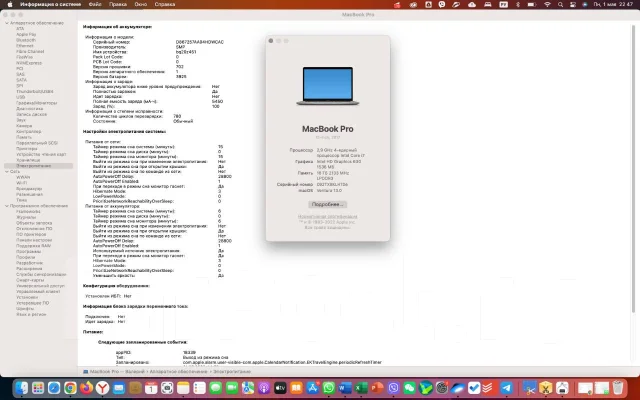The image size is (640, 400).
Task: Open Todoist in the Dock
Action: 490,387
